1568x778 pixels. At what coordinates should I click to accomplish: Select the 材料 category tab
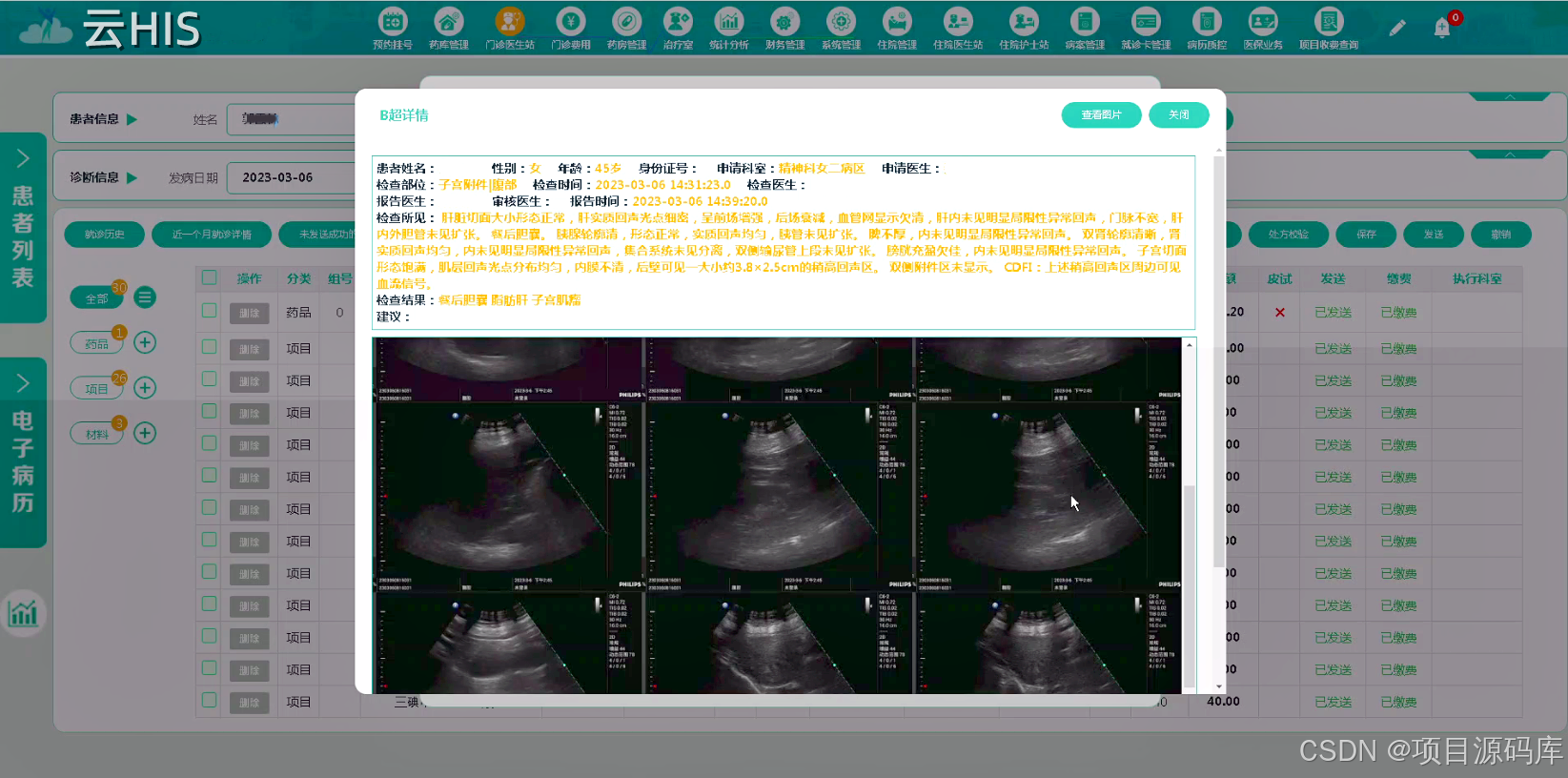(97, 434)
